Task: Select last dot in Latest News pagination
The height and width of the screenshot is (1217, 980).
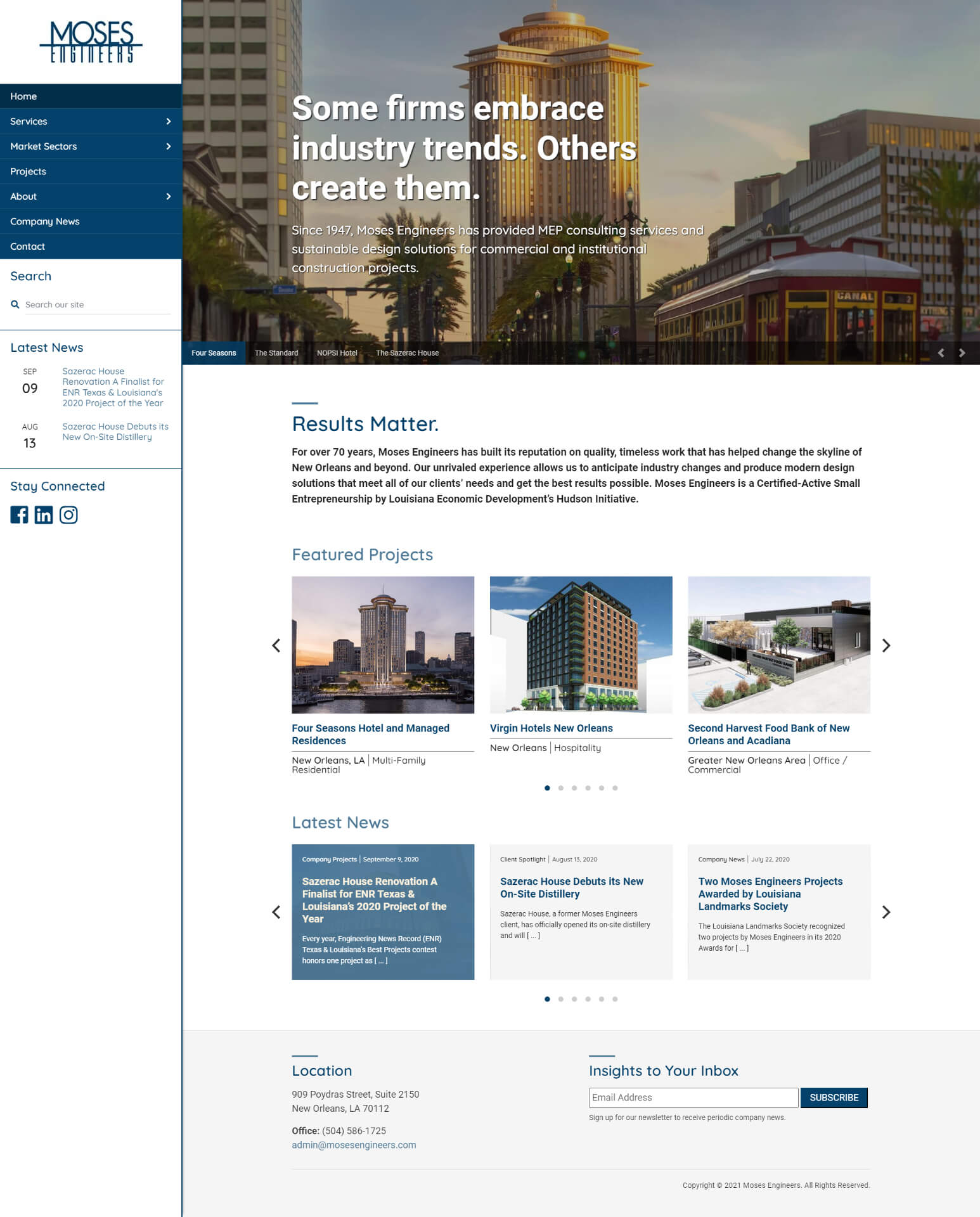Action: 615,999
